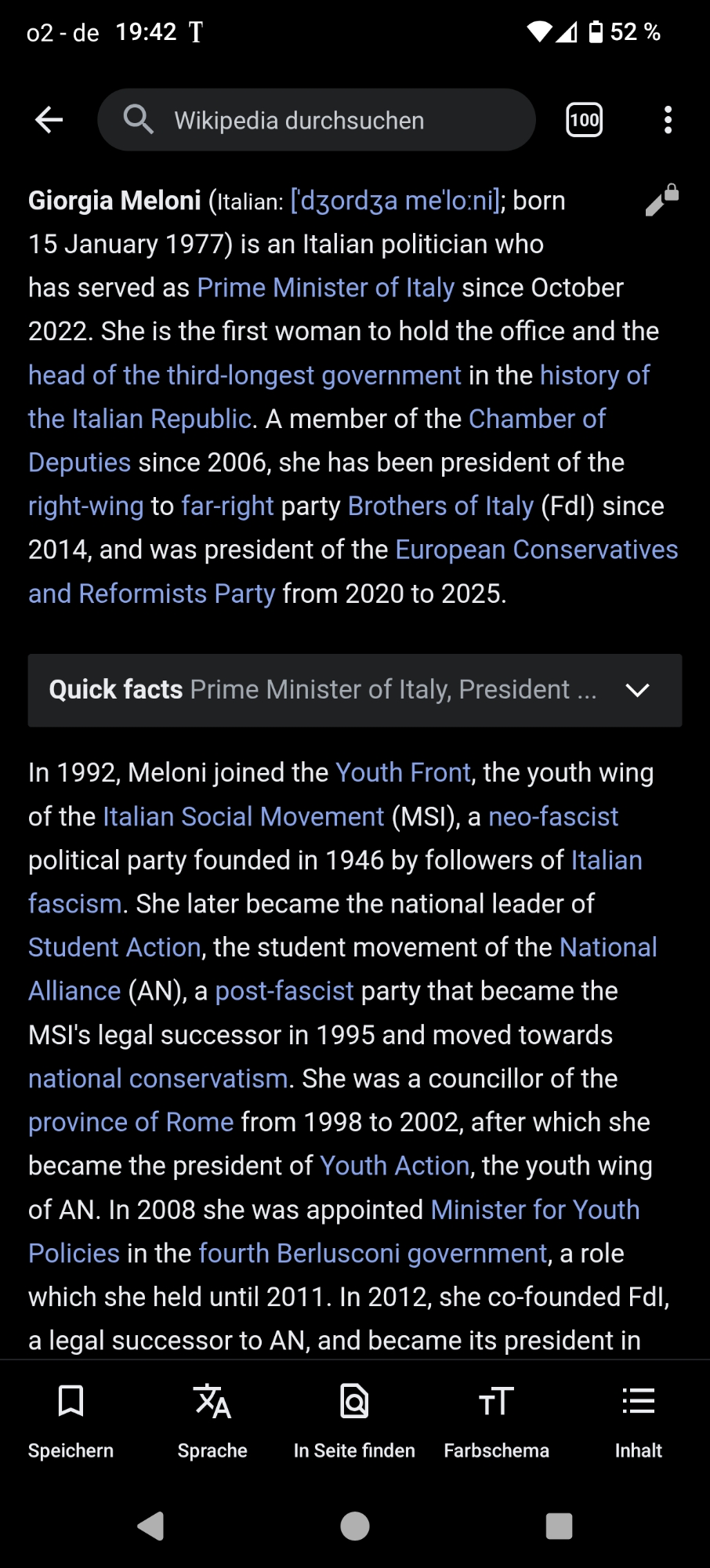
Task: Tap the edit pencil lock icon
Action: click(661, 200)
